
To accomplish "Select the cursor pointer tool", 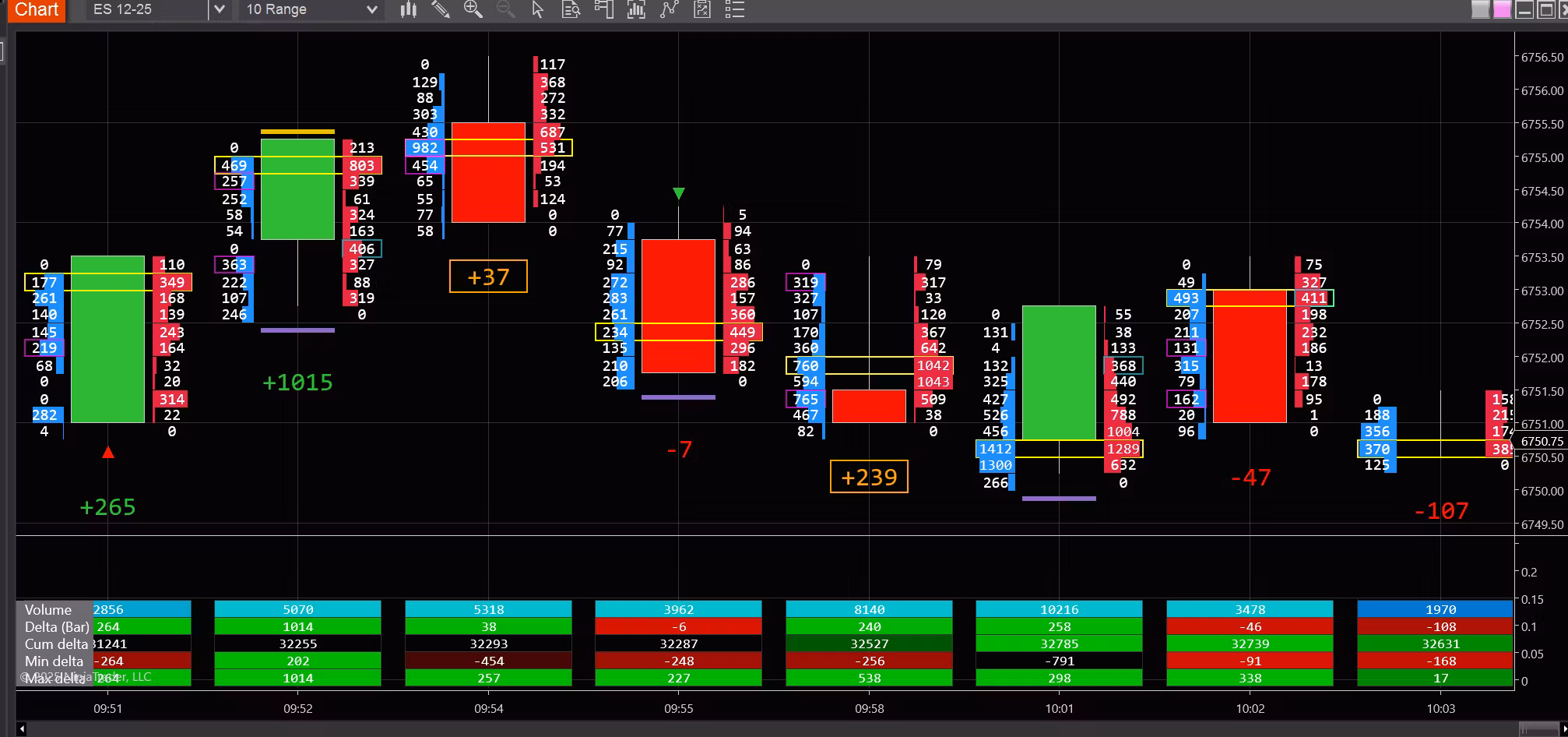I will click(537, 9).
